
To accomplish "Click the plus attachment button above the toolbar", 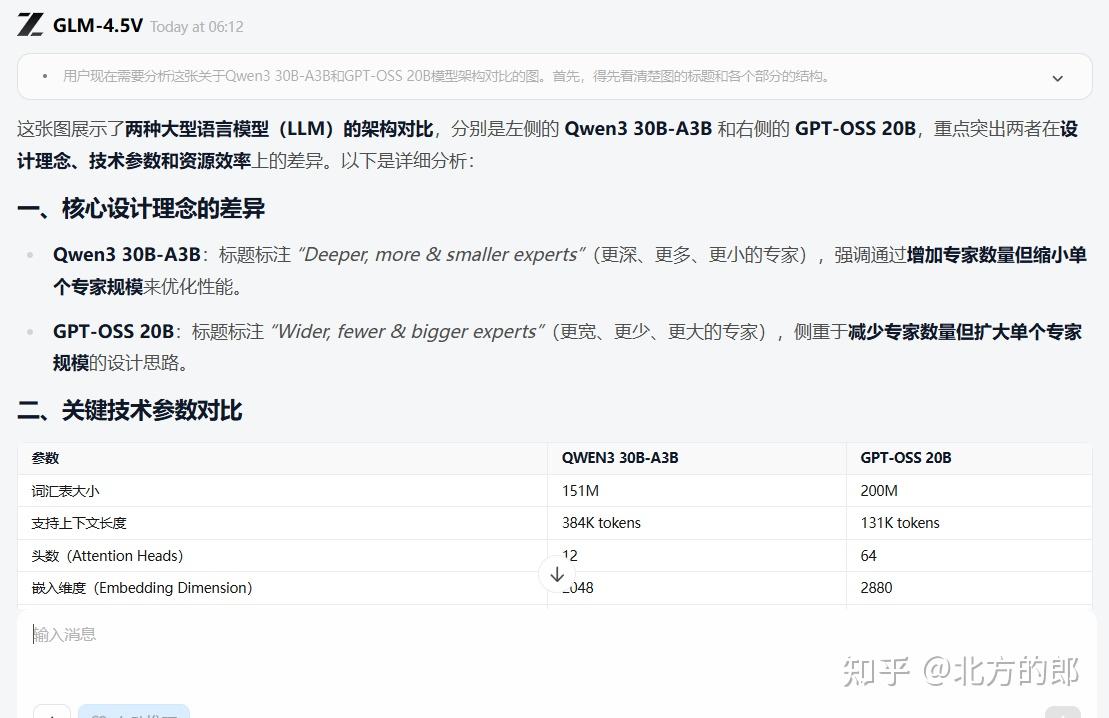I will 52,714.
